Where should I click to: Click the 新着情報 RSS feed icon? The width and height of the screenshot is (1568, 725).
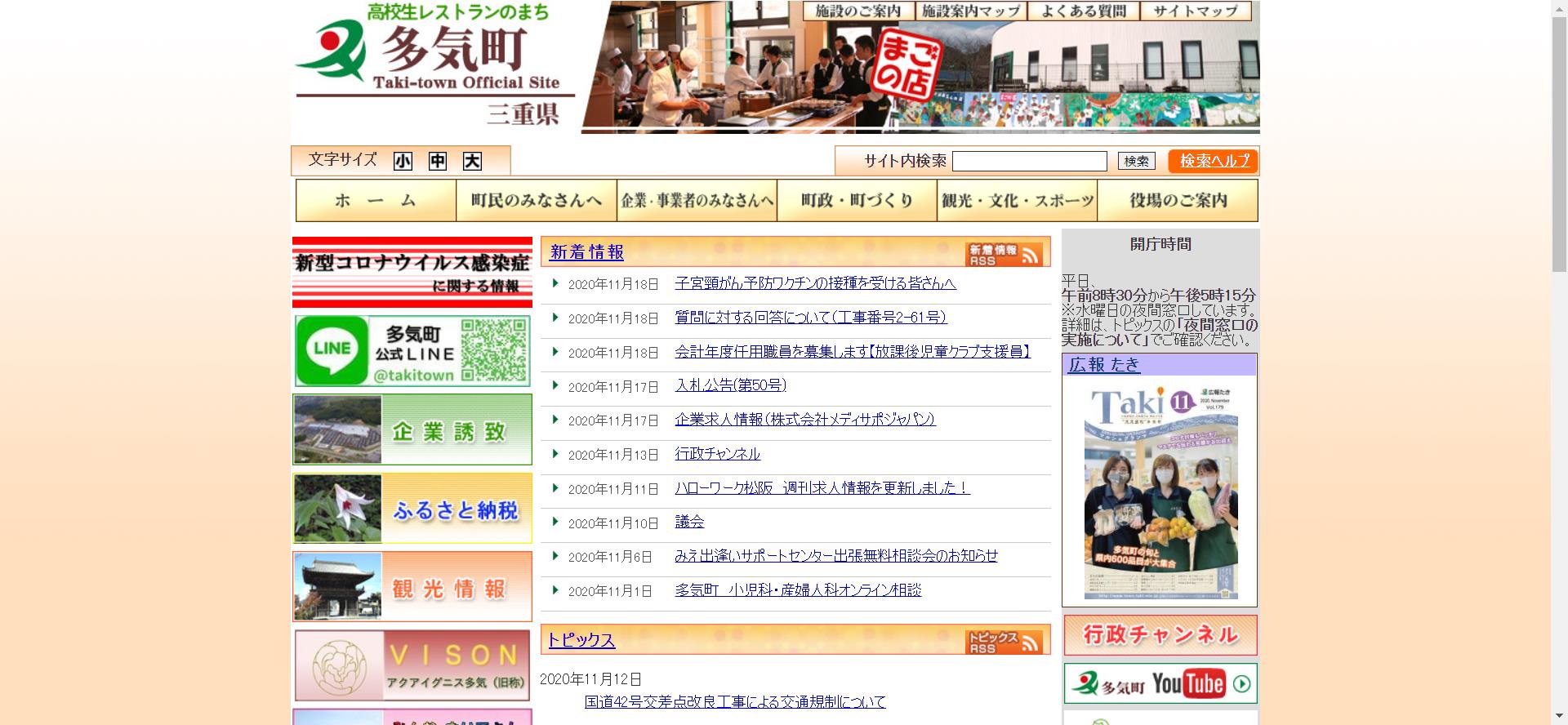(x=1004, y=254)
